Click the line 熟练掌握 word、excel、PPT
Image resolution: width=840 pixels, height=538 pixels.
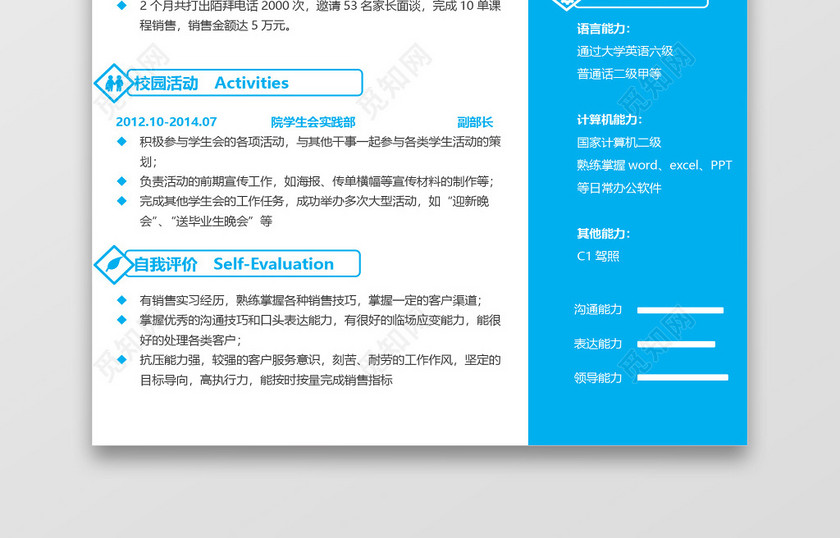tap(654, 165)
